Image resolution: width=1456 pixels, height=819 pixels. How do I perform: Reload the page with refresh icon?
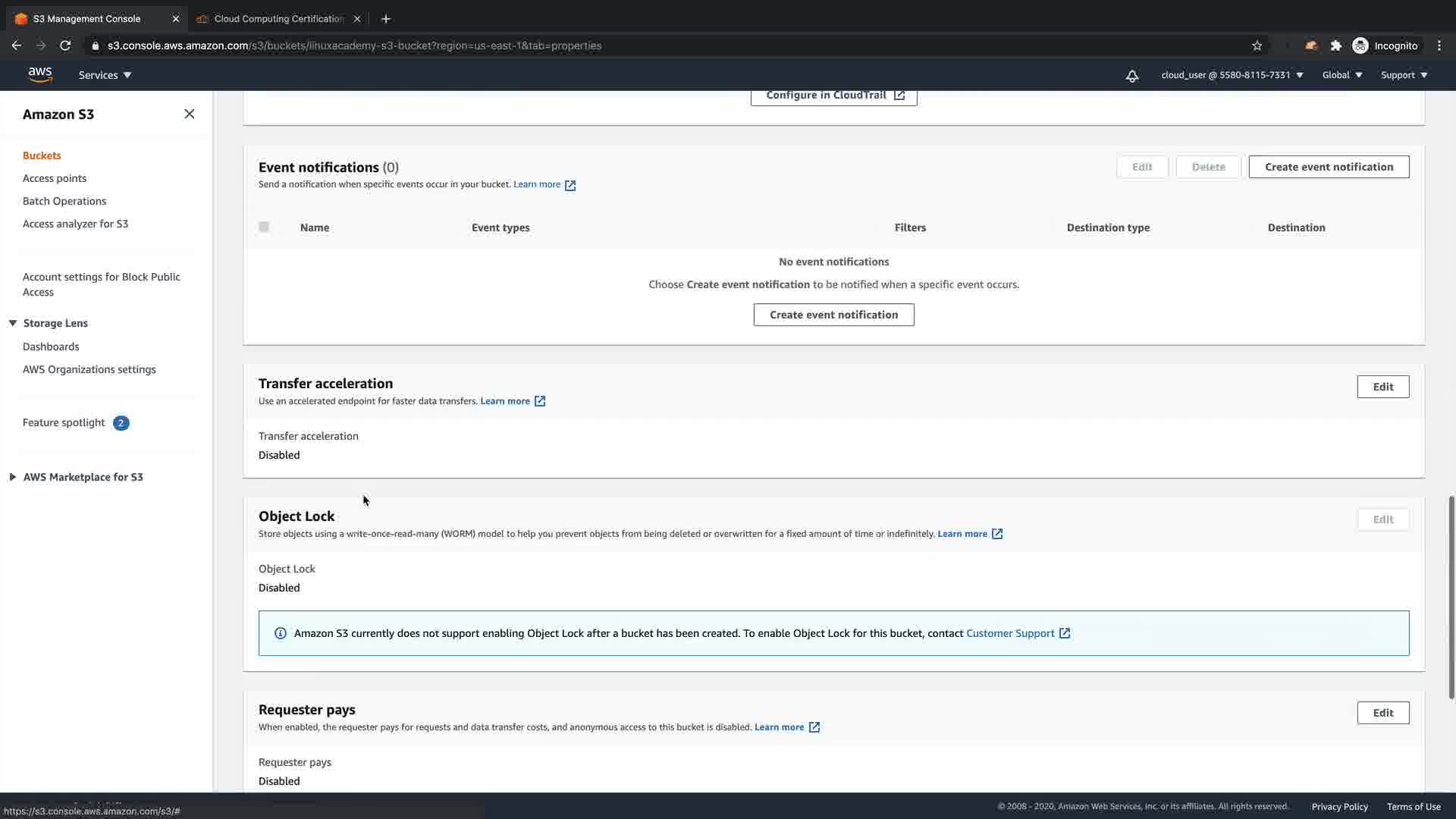pos(65,45)
